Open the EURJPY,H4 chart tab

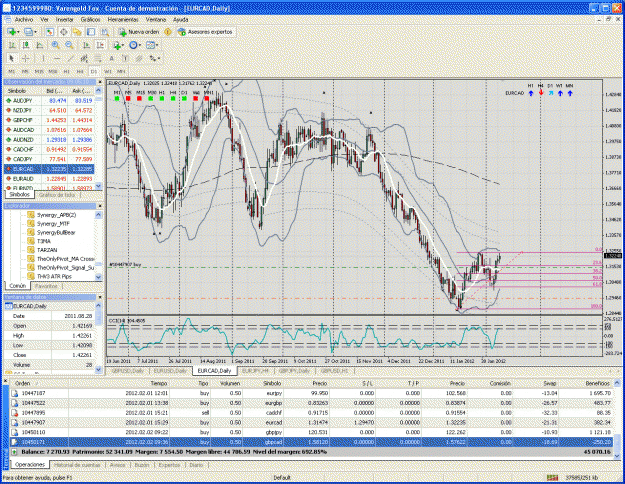[x=255, y=371]
